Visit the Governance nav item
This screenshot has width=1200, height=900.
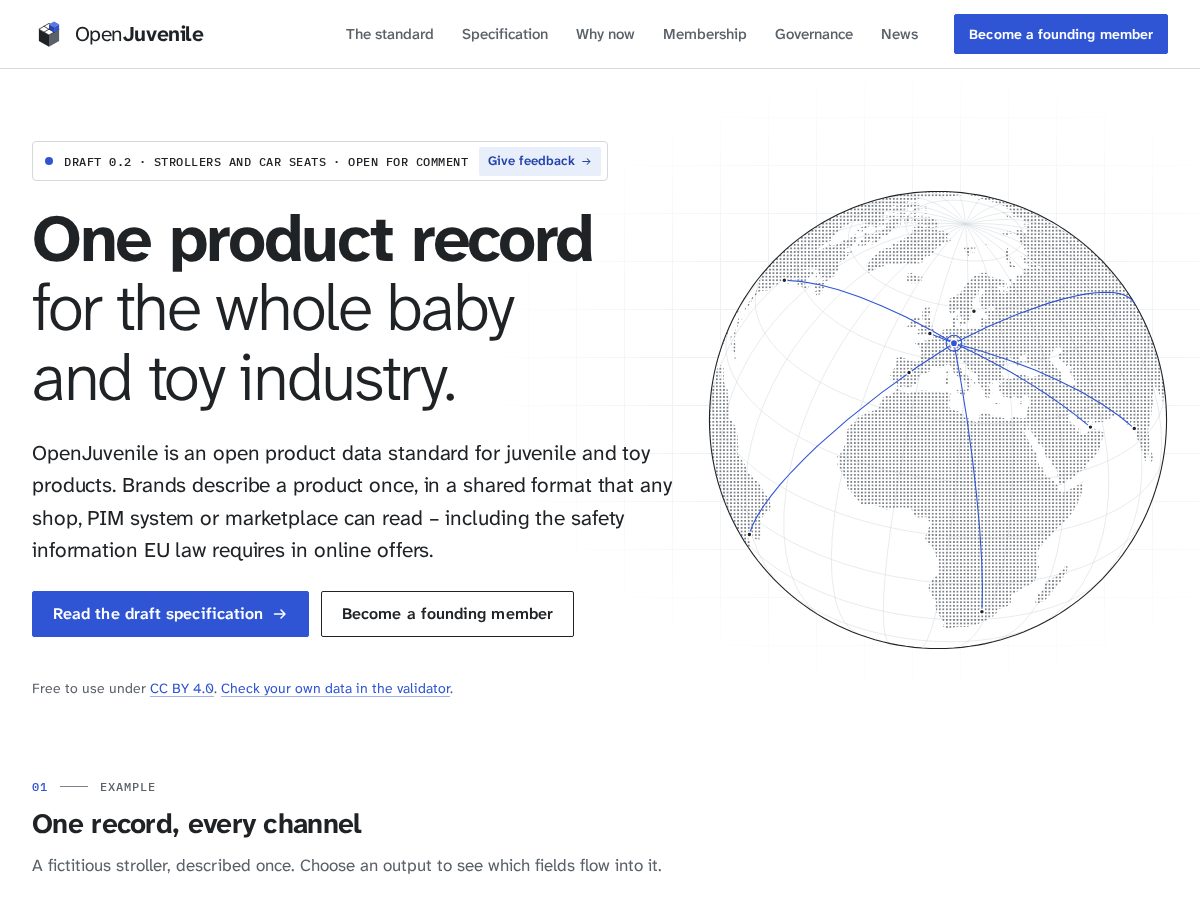[x=814, y=34]
